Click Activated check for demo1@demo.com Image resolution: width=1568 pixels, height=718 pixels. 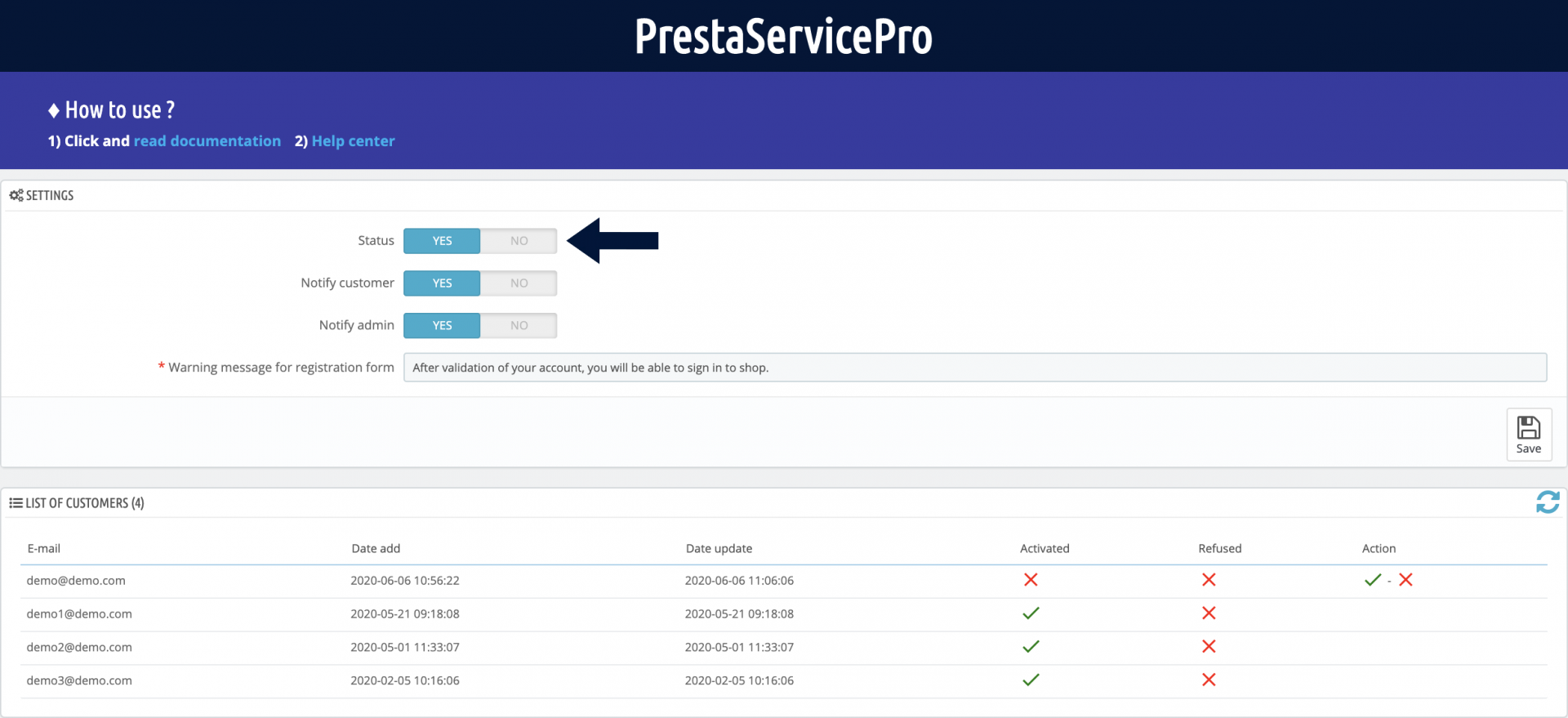[1031, 613]
